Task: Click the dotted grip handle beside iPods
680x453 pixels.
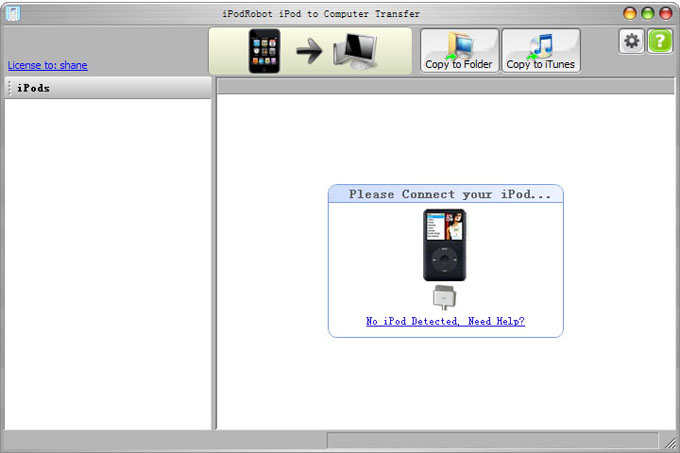Action: click(x=10, y=88)
